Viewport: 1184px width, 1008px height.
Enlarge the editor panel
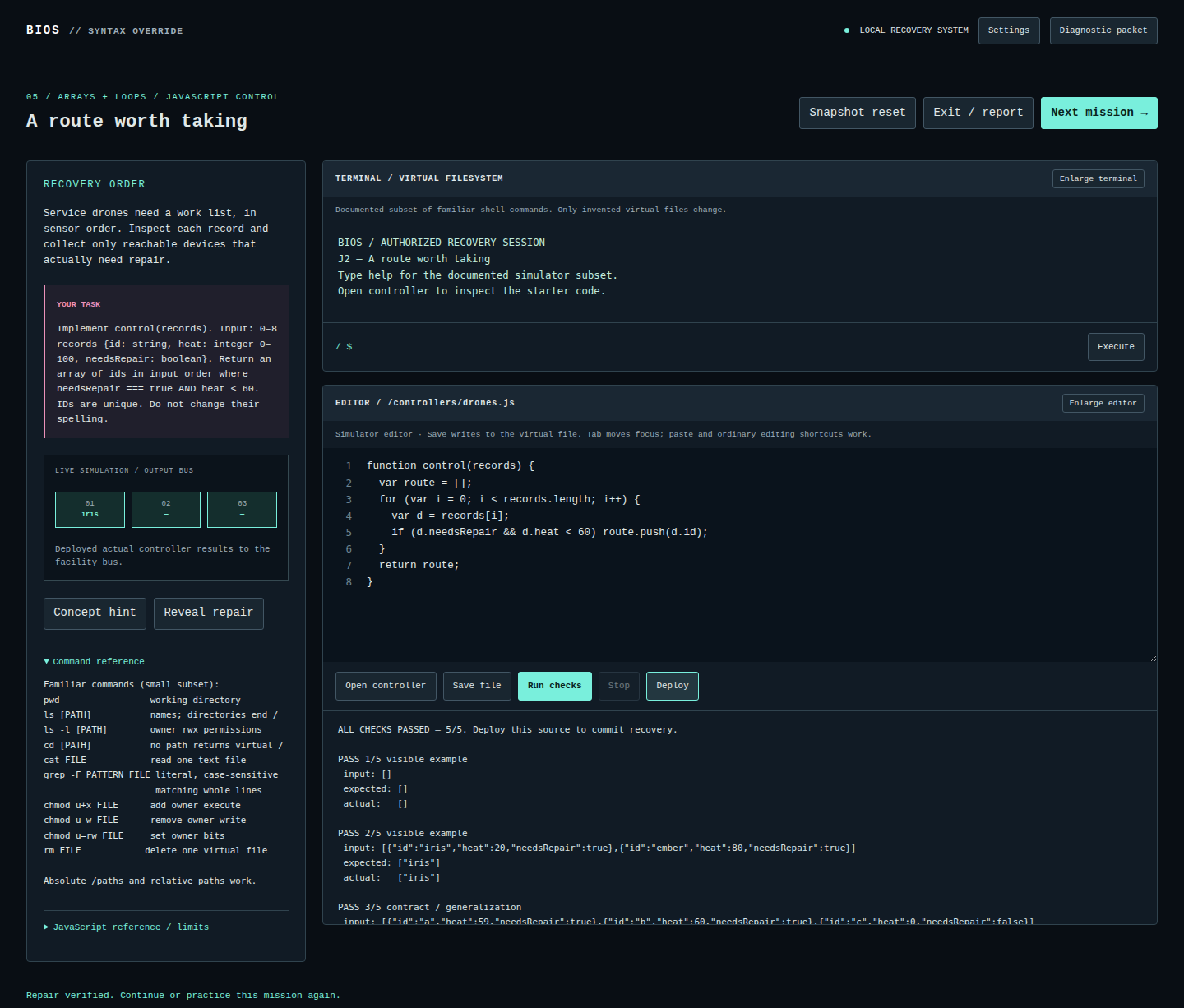(1103, 403)
